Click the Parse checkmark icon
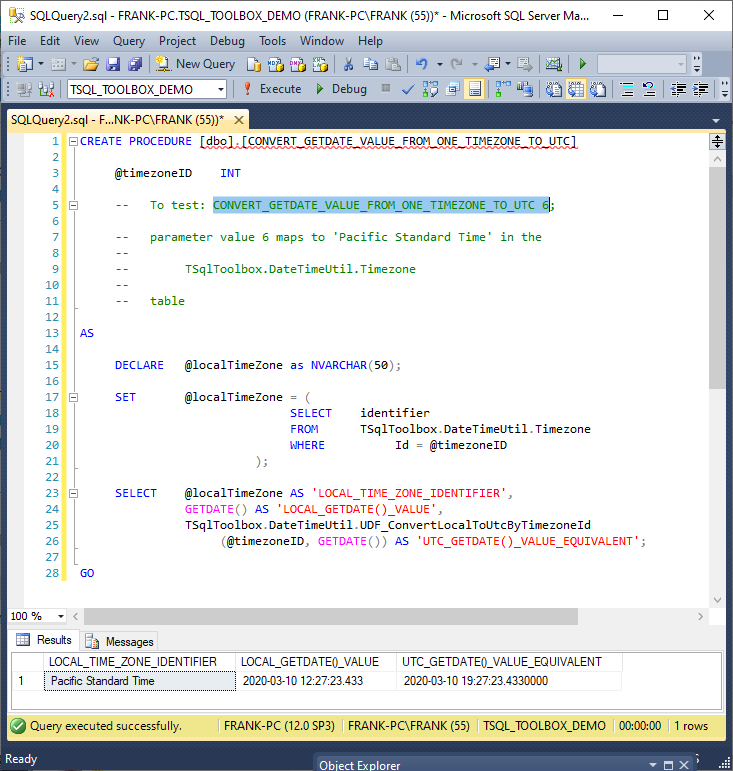This screenshot has height=771, width=733. point(408,89)
